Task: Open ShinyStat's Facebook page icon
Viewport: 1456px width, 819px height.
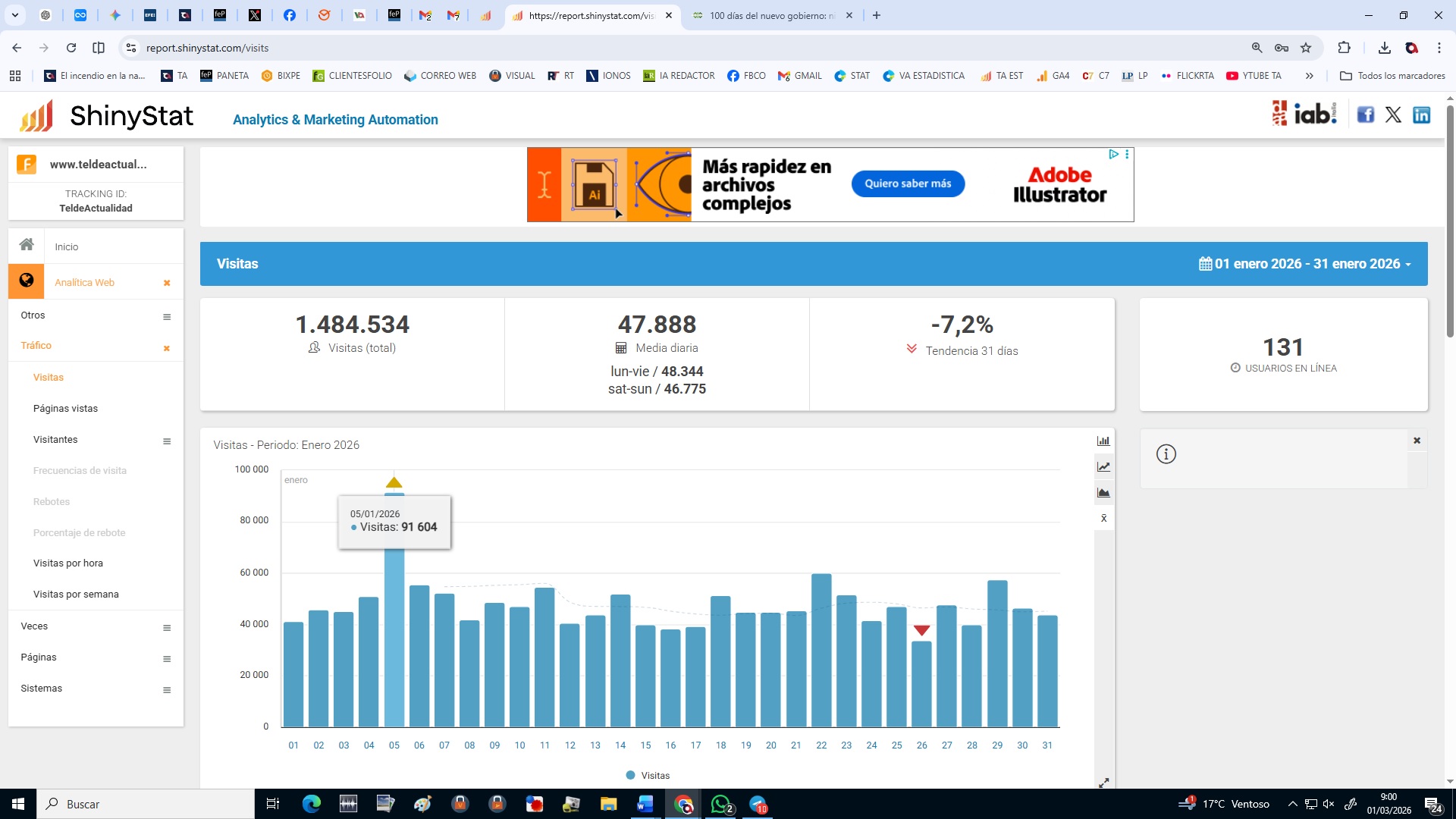Action: click(1365, 115)
